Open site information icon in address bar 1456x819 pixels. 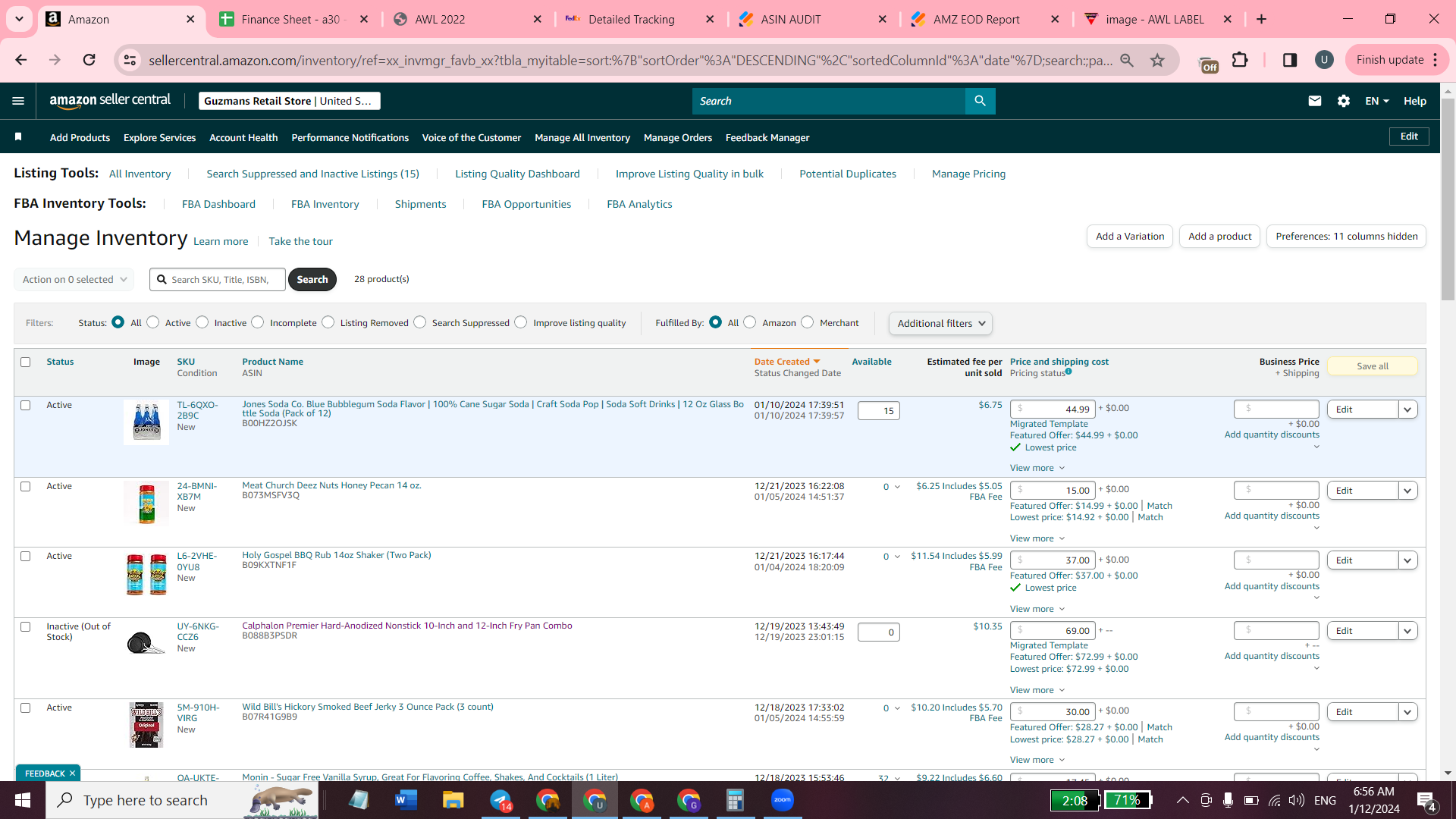[x=130, y=60]
